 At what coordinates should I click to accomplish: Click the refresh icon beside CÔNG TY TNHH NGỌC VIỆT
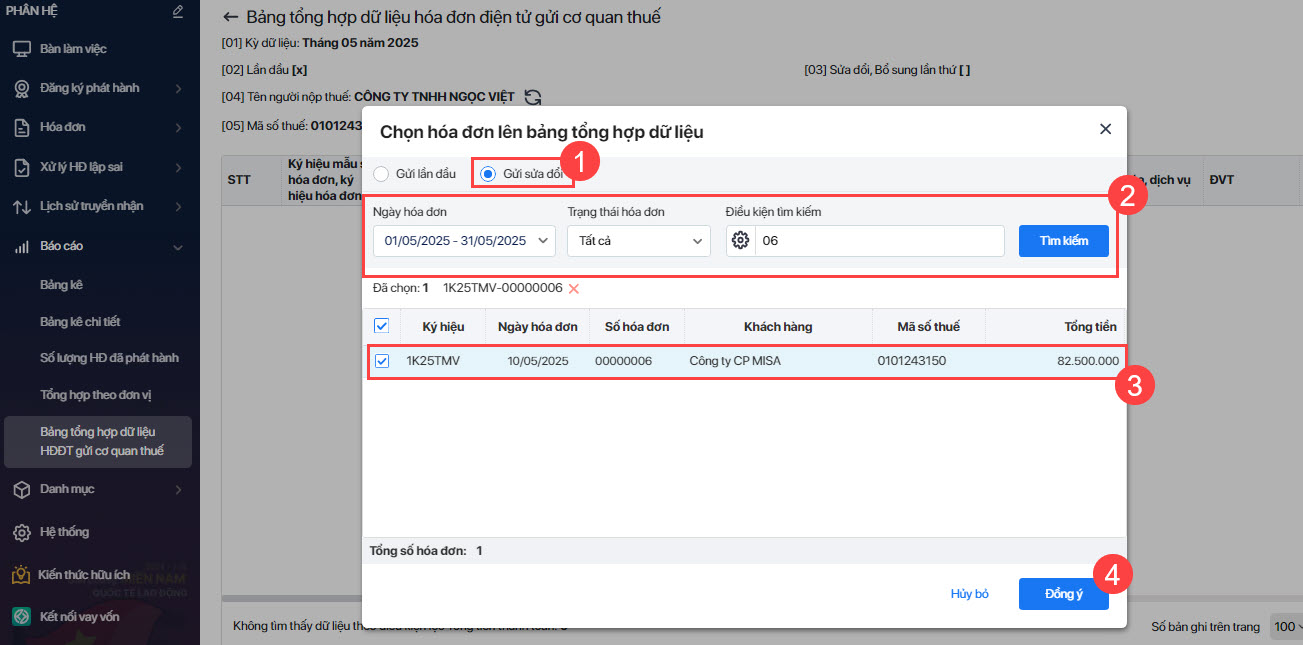pos(533,97)
